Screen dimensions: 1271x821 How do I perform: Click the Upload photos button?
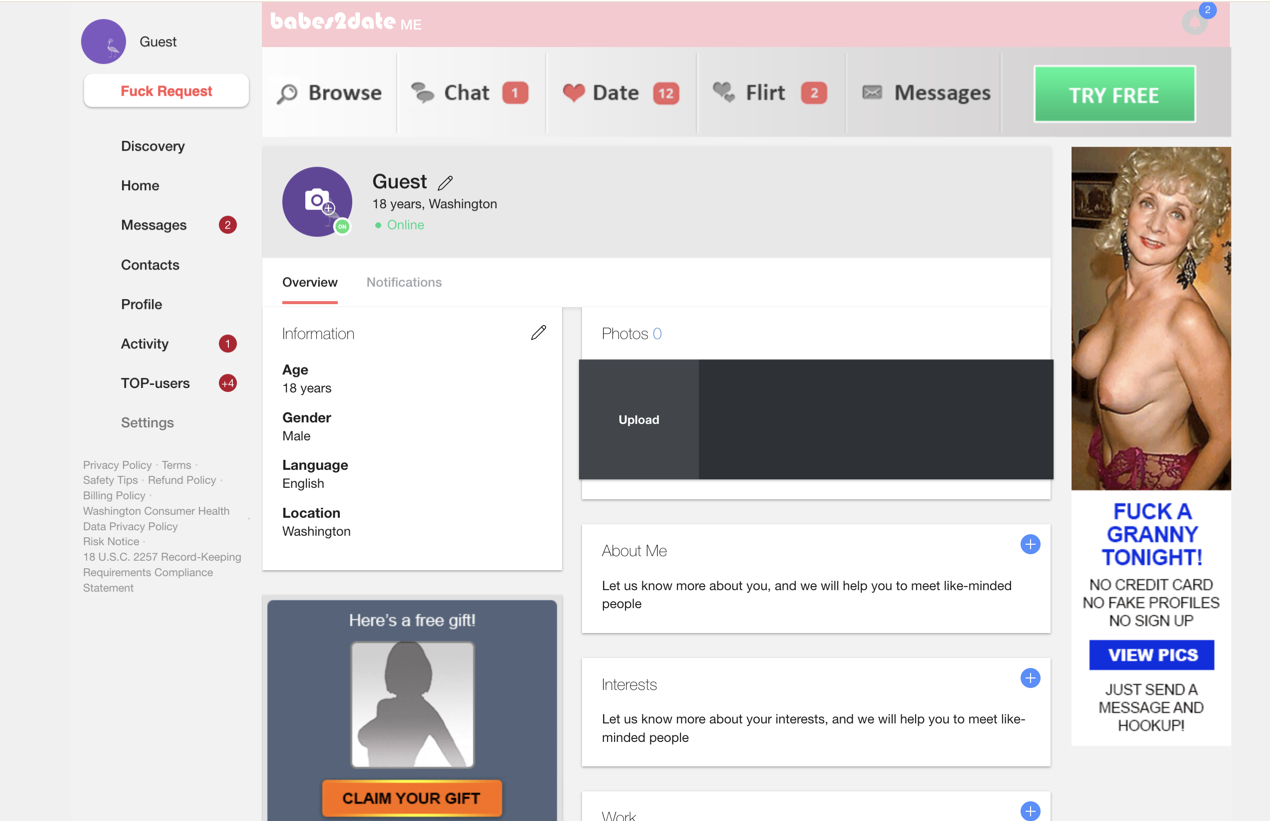pyautogui.click(x=639, y=419)
